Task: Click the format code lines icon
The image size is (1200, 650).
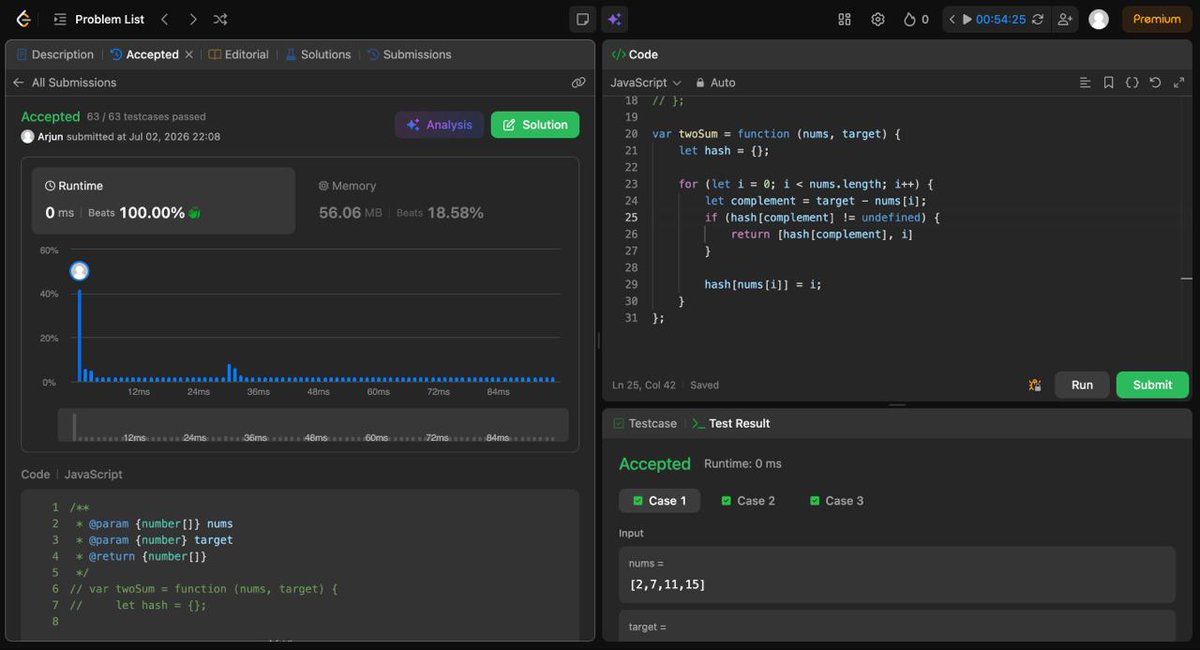Action: point(1085,82)
